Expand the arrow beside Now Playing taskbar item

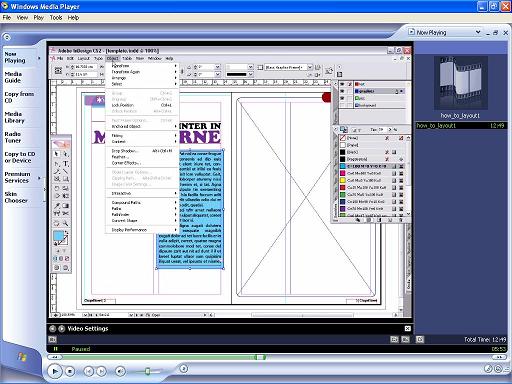pos(39,58)
